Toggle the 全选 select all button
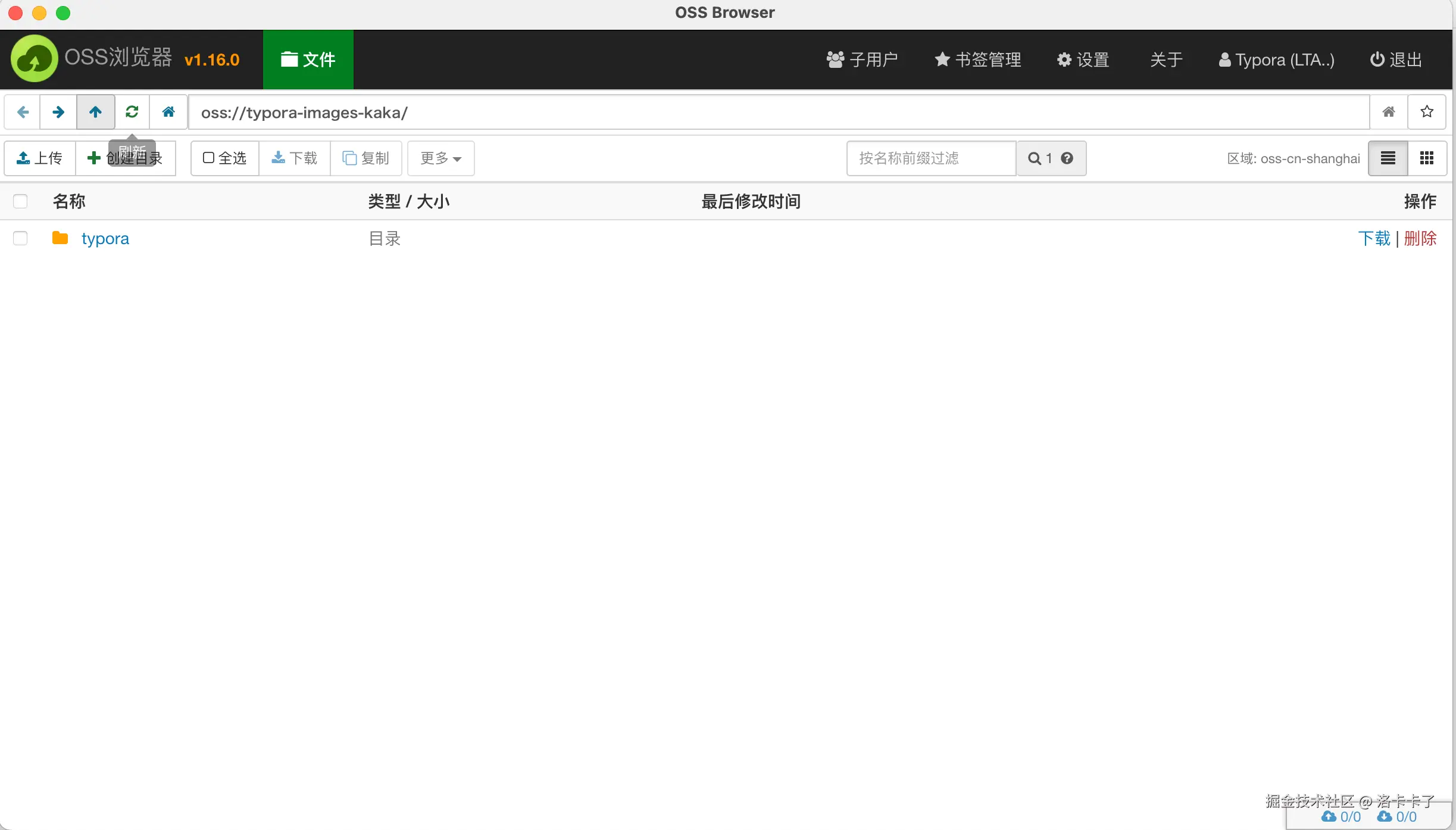This screenshot has height=830, width=1456. coord(224,158)
